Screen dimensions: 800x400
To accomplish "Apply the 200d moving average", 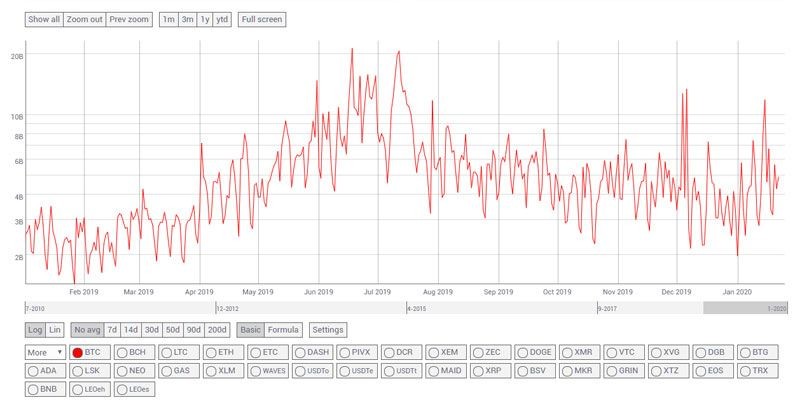I will [x=217, y=329].
